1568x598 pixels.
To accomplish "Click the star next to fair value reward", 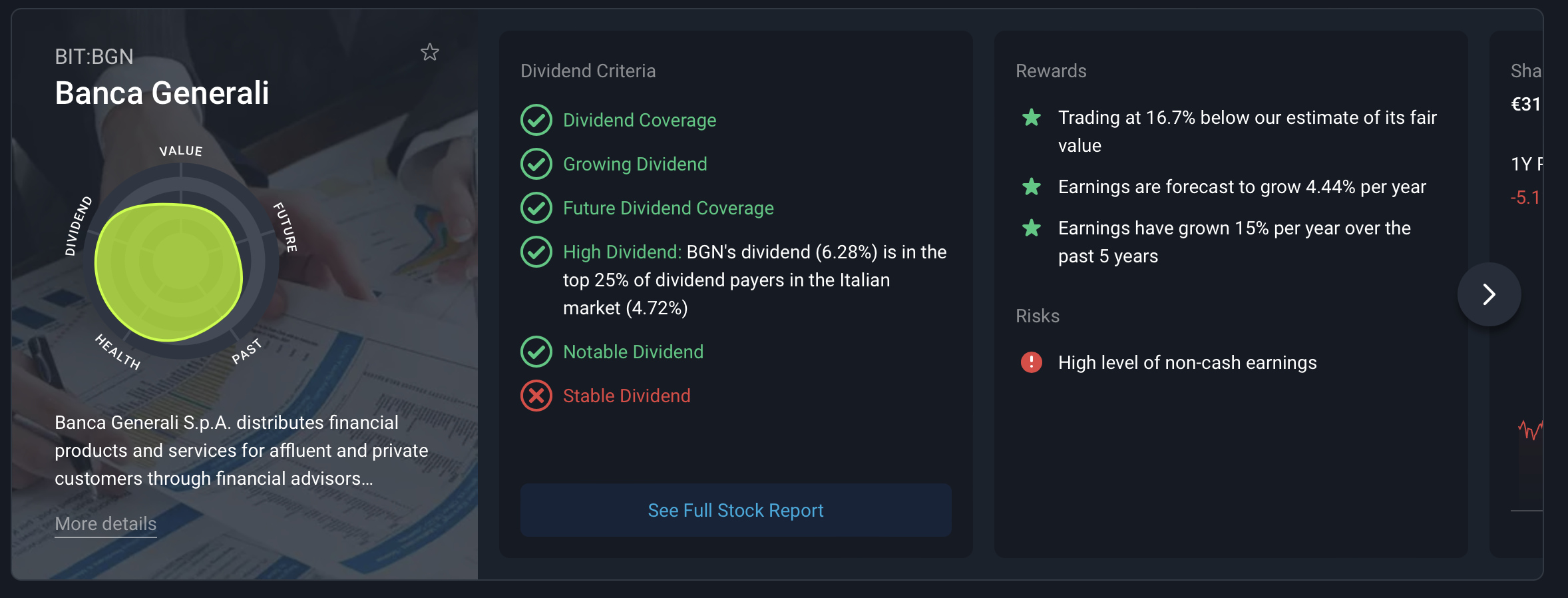I will [x=1032, y=118].
